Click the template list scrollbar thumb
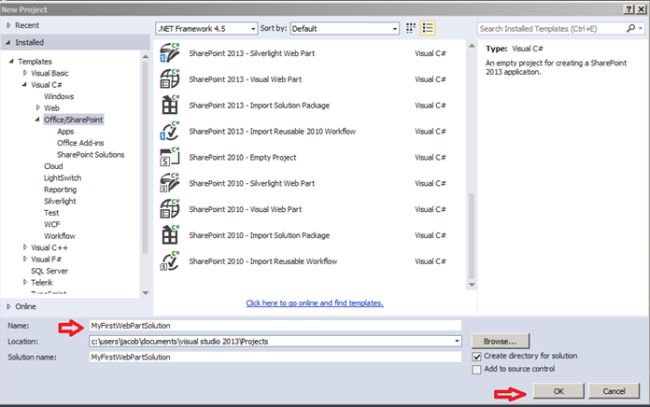650x407 pixels. pyautogui.click(x=472, y=236)
